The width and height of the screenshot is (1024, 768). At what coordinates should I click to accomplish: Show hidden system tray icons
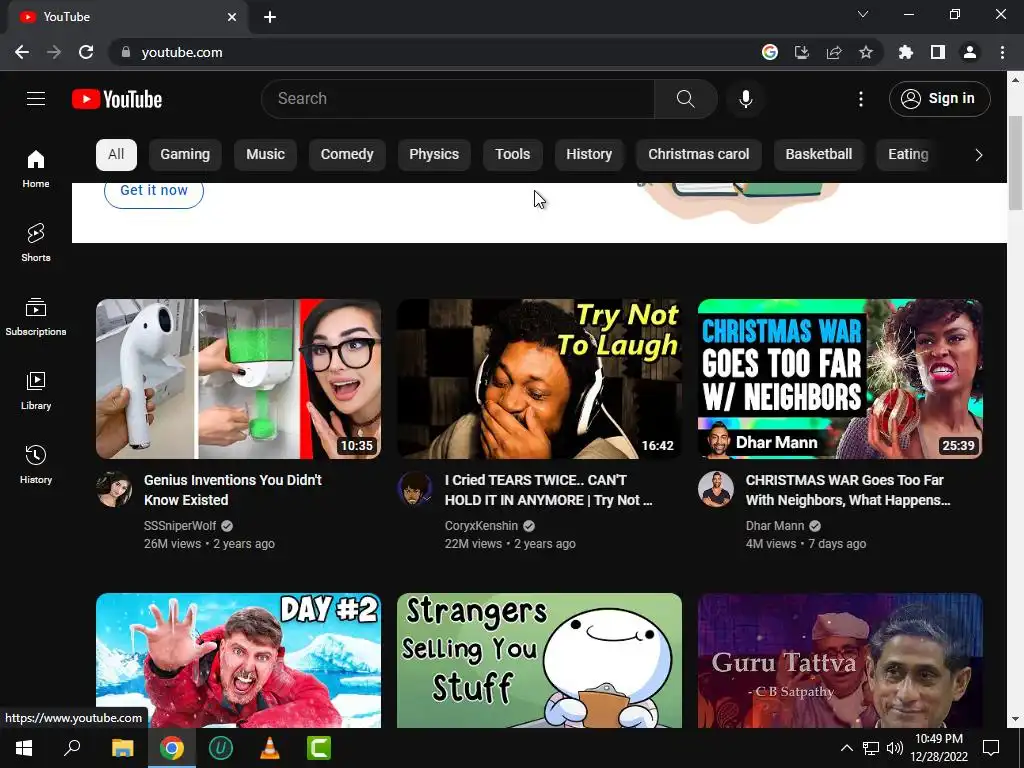846,748
